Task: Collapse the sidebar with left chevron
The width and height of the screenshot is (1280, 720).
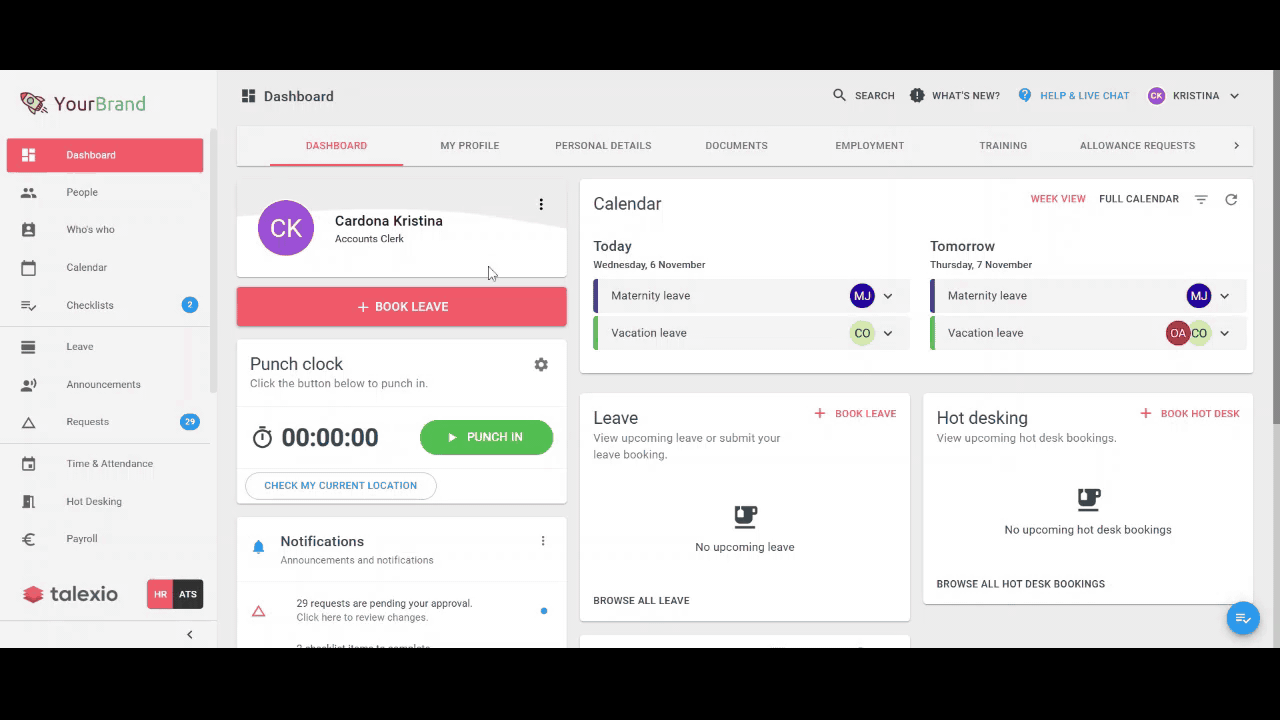Action: click(x=190, y=634)
